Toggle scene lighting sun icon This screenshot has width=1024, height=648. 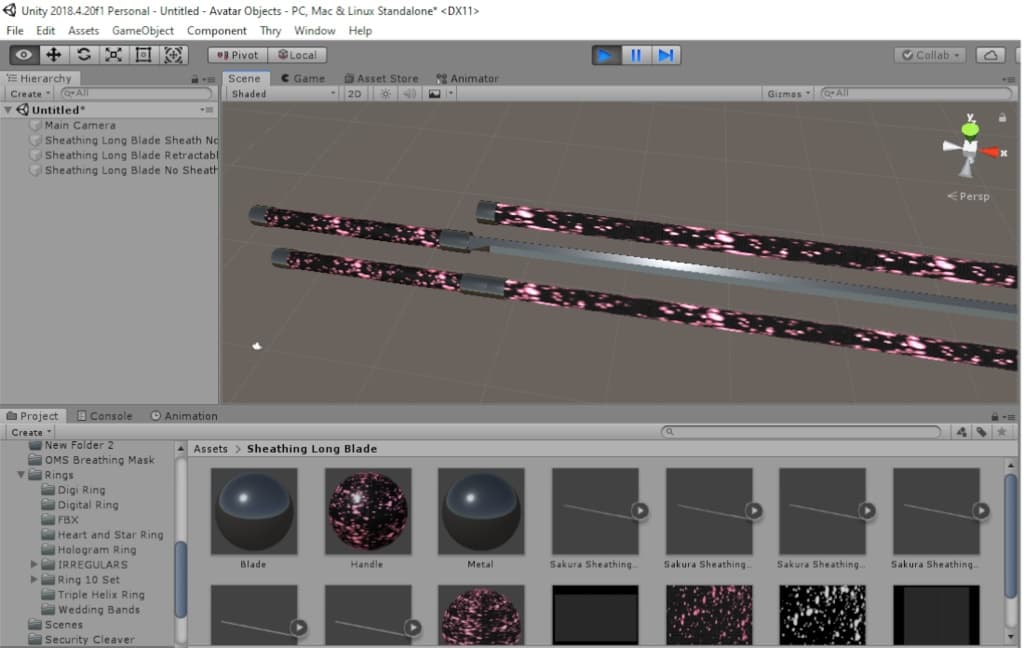coord(385,94)
